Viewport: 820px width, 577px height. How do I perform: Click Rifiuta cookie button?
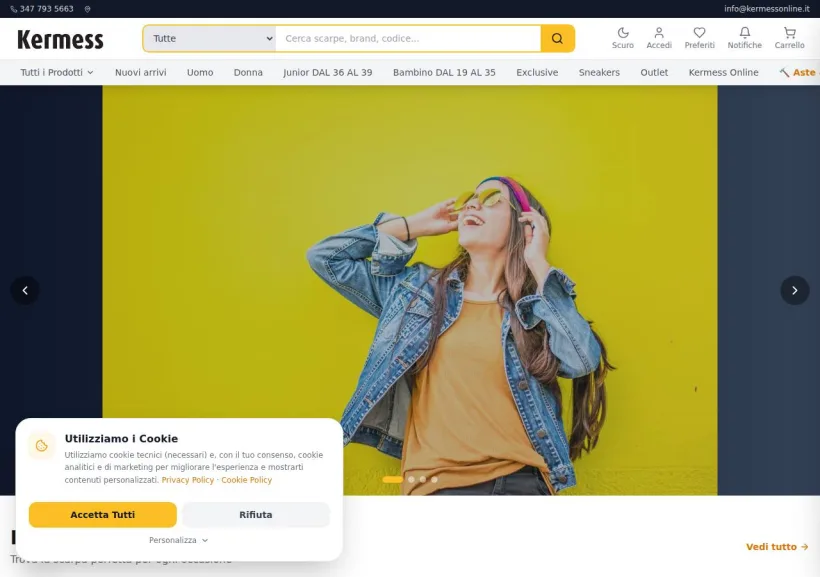click(256, 515)
